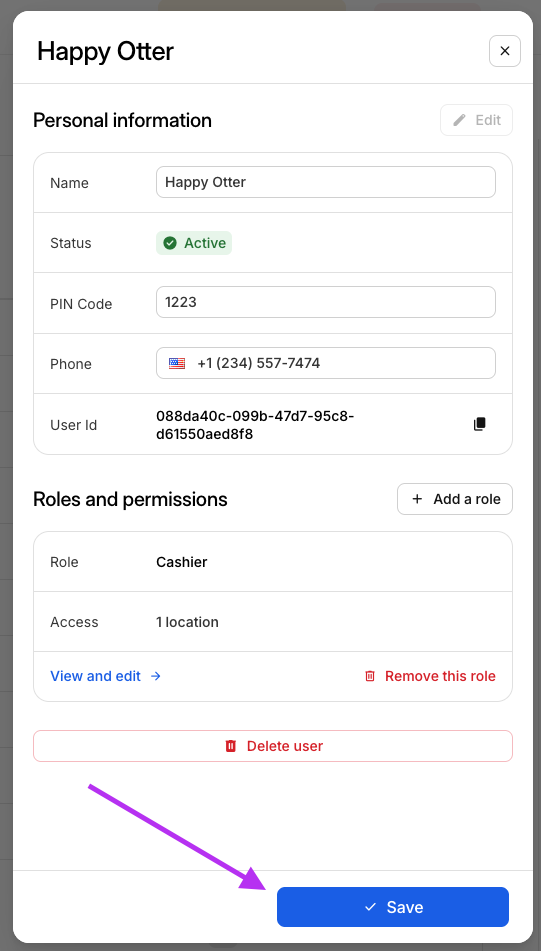The width and height of the screenshot is (541, 951).
Task: Focus the PIN Code field showing 1223
Action: 326,303
